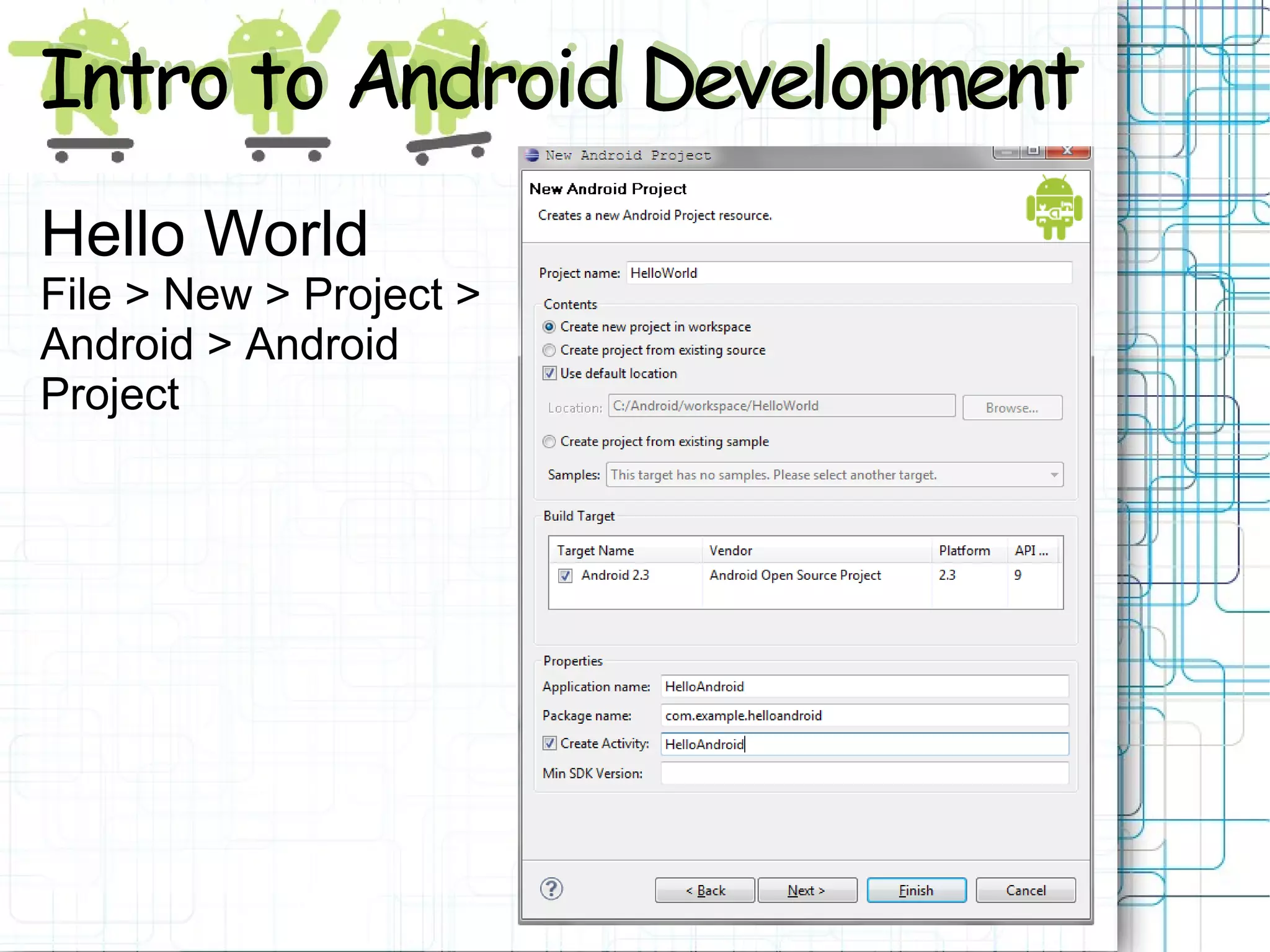Select Android Open Source Project vendor cell
Screen dimensions: 1270x952
795,576
